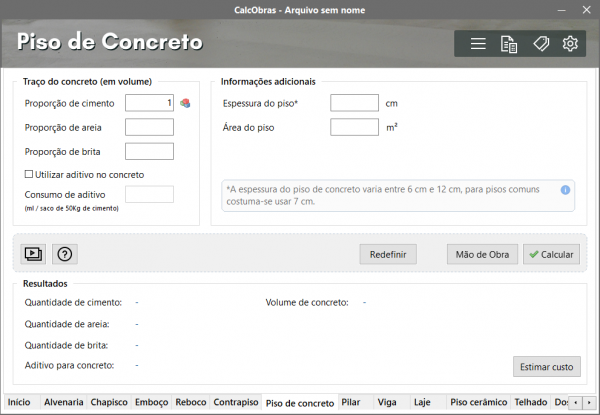Click the price tag icon

pos(540,44)
